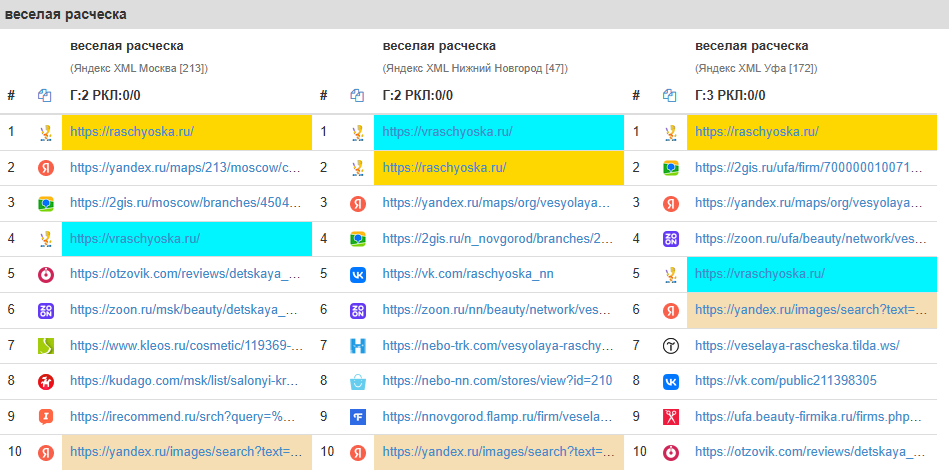Open the 2gis.ru/ufa/firm link
949x474 pixels.
click(x=810, y=168)
